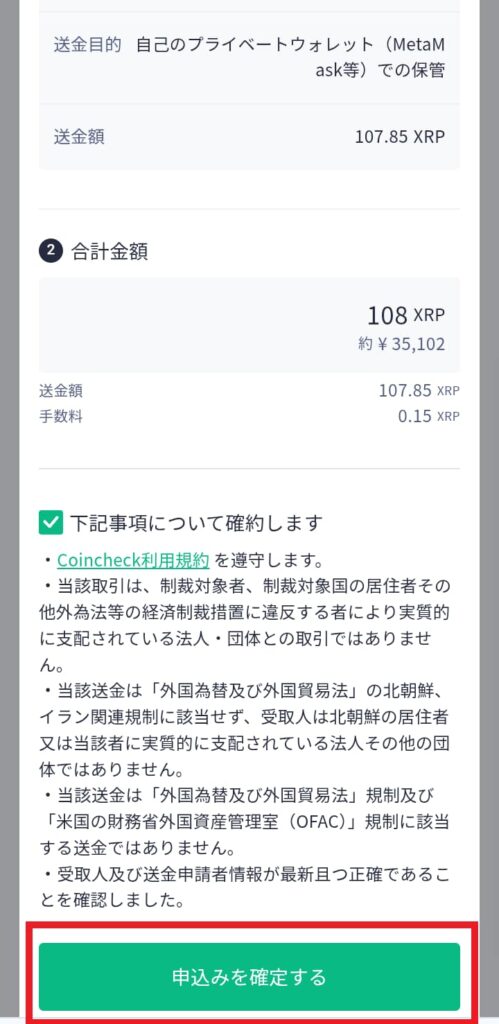Click the MetaMask private wallet purpose text
Image resolution: width=499 pixels, height=1024 pixels.
pos(291,57)
